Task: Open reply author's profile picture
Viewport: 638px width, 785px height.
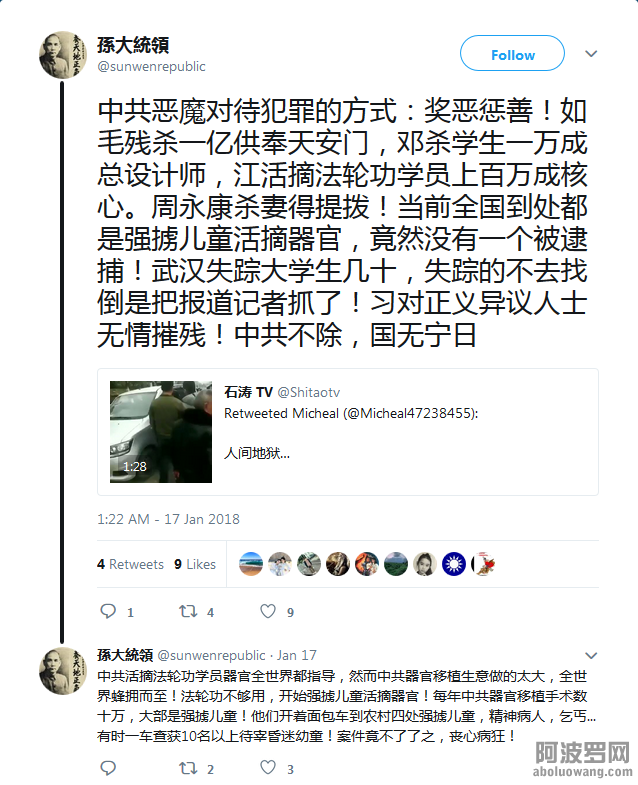Action: coord(63,671)
